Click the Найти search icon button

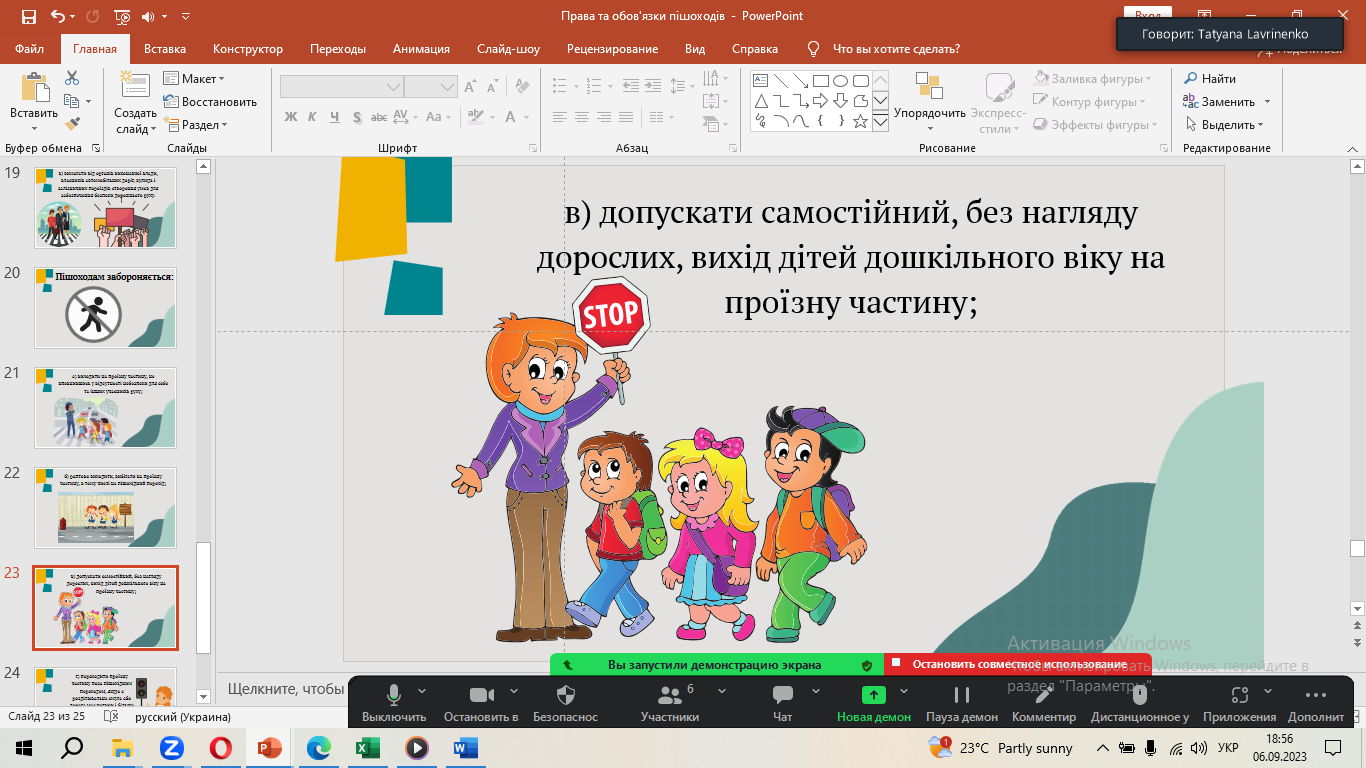[1210, 78]
